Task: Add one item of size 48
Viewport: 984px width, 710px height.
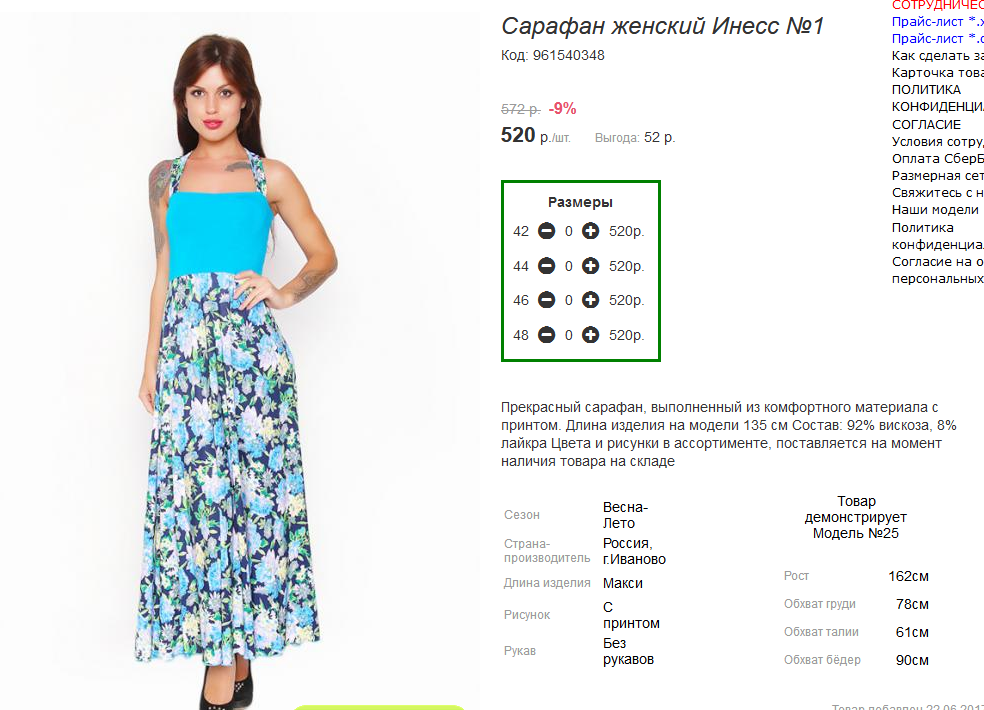Action: tap(591, 335)
